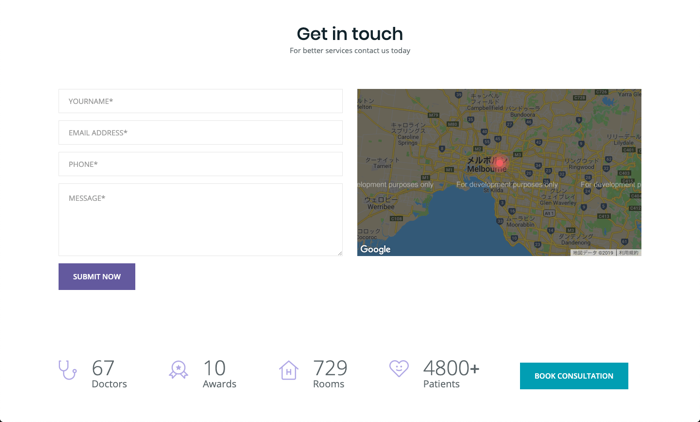Focus the EMAIL ADDRESS field

(200, 133)
